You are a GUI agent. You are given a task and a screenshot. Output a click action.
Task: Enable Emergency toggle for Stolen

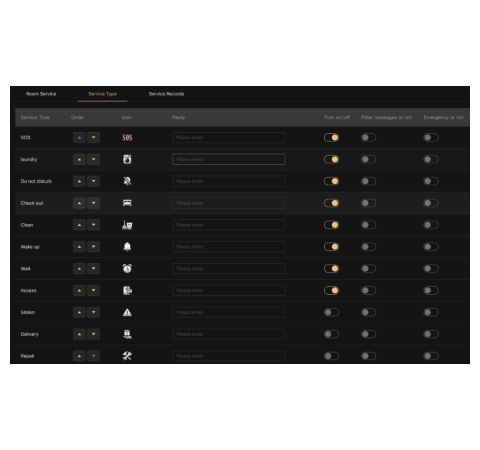click(x=431, y=312)
